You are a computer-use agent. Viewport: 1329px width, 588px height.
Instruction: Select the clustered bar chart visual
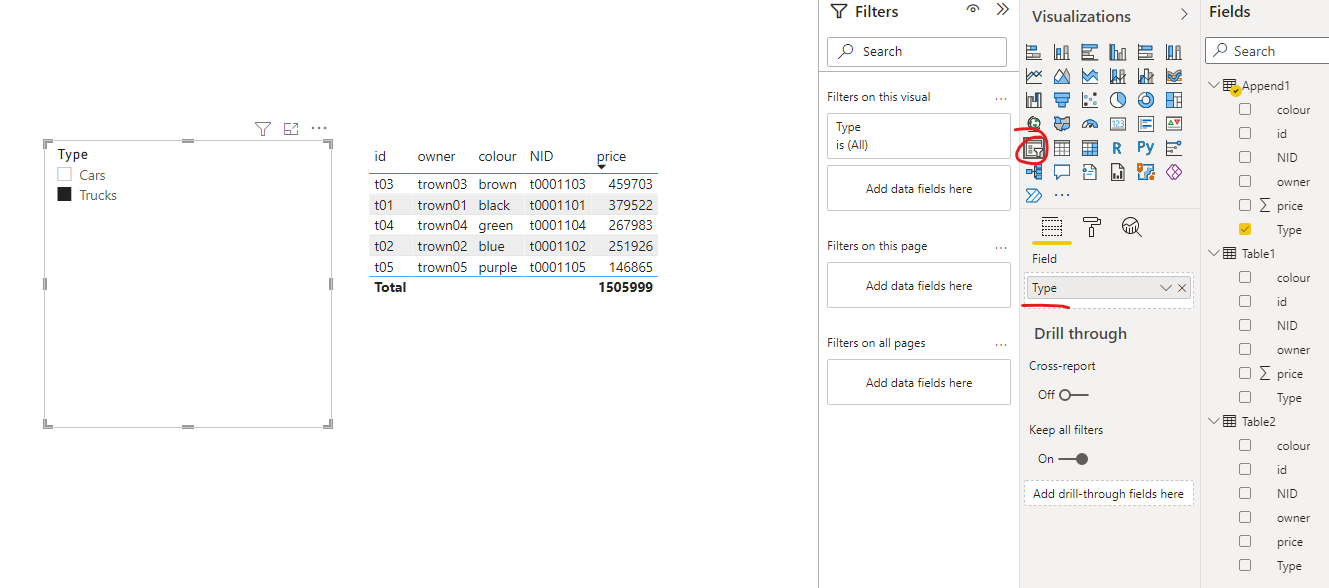click(x=1089, y=52)
